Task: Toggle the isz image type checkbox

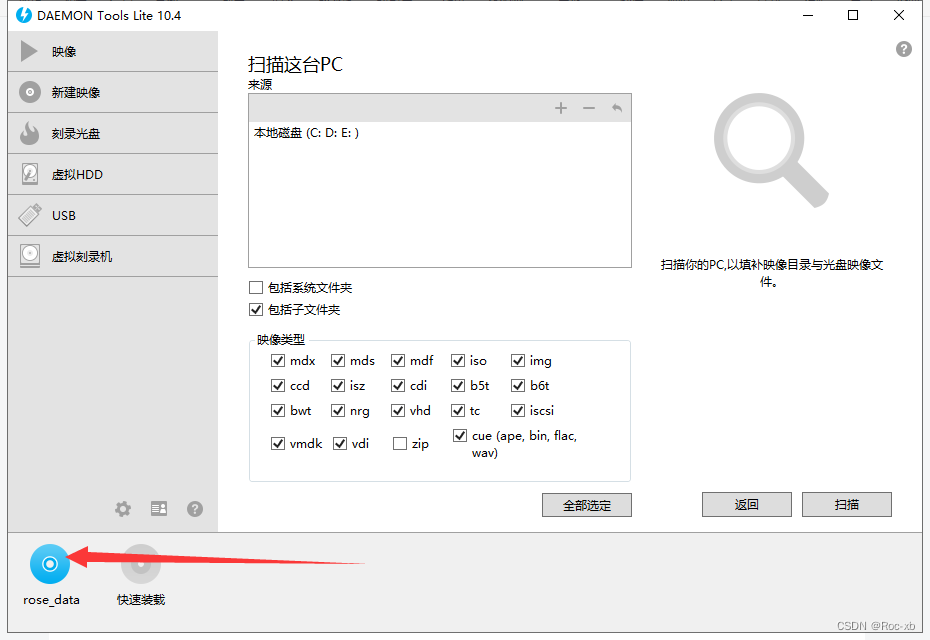Action: (x=338, y=386)
